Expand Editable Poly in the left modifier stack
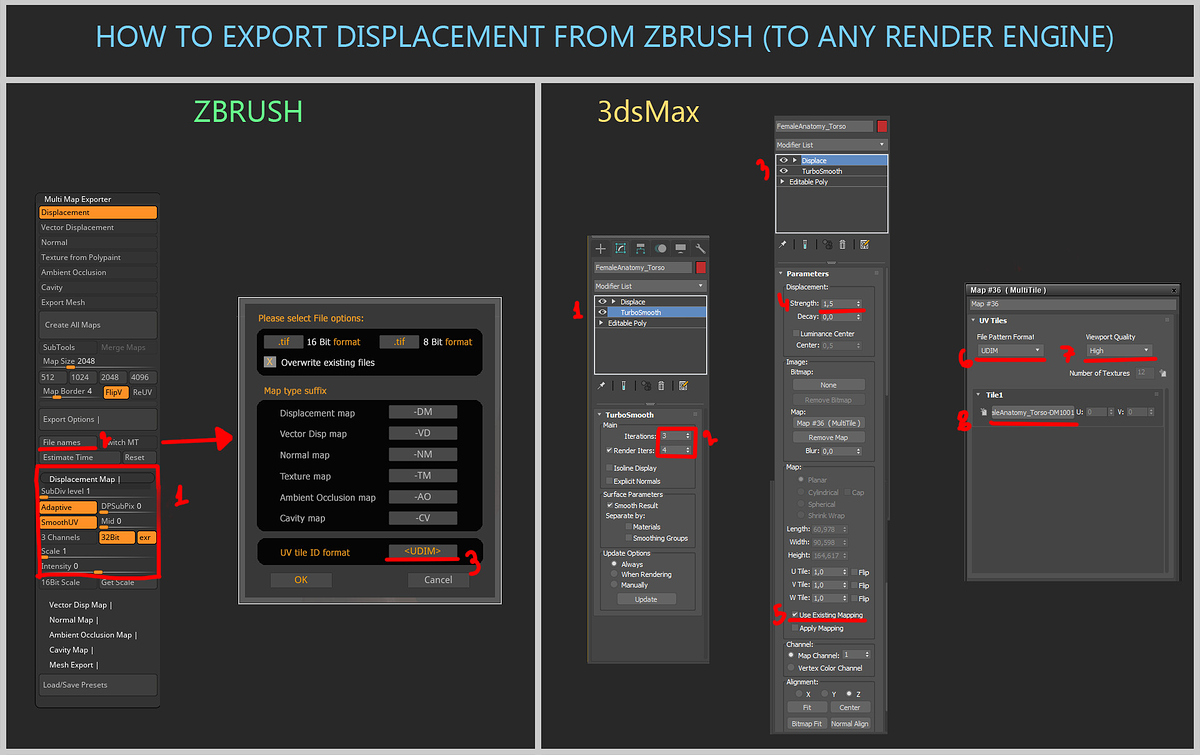Image resolution: width=1200 pixels, height=755 pixels. 601,323
